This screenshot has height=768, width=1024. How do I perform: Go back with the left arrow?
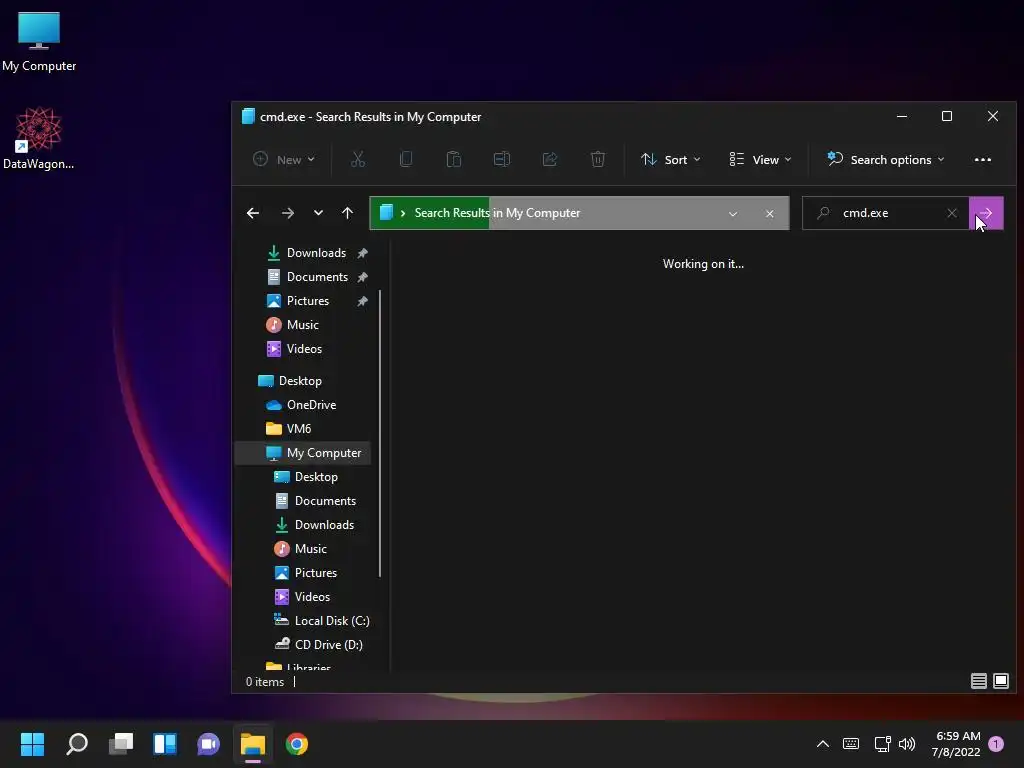[253, 213]
